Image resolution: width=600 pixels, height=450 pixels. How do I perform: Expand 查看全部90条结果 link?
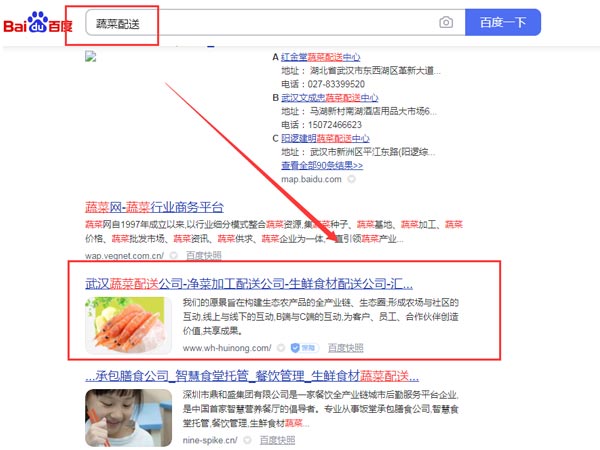(322, 165)
